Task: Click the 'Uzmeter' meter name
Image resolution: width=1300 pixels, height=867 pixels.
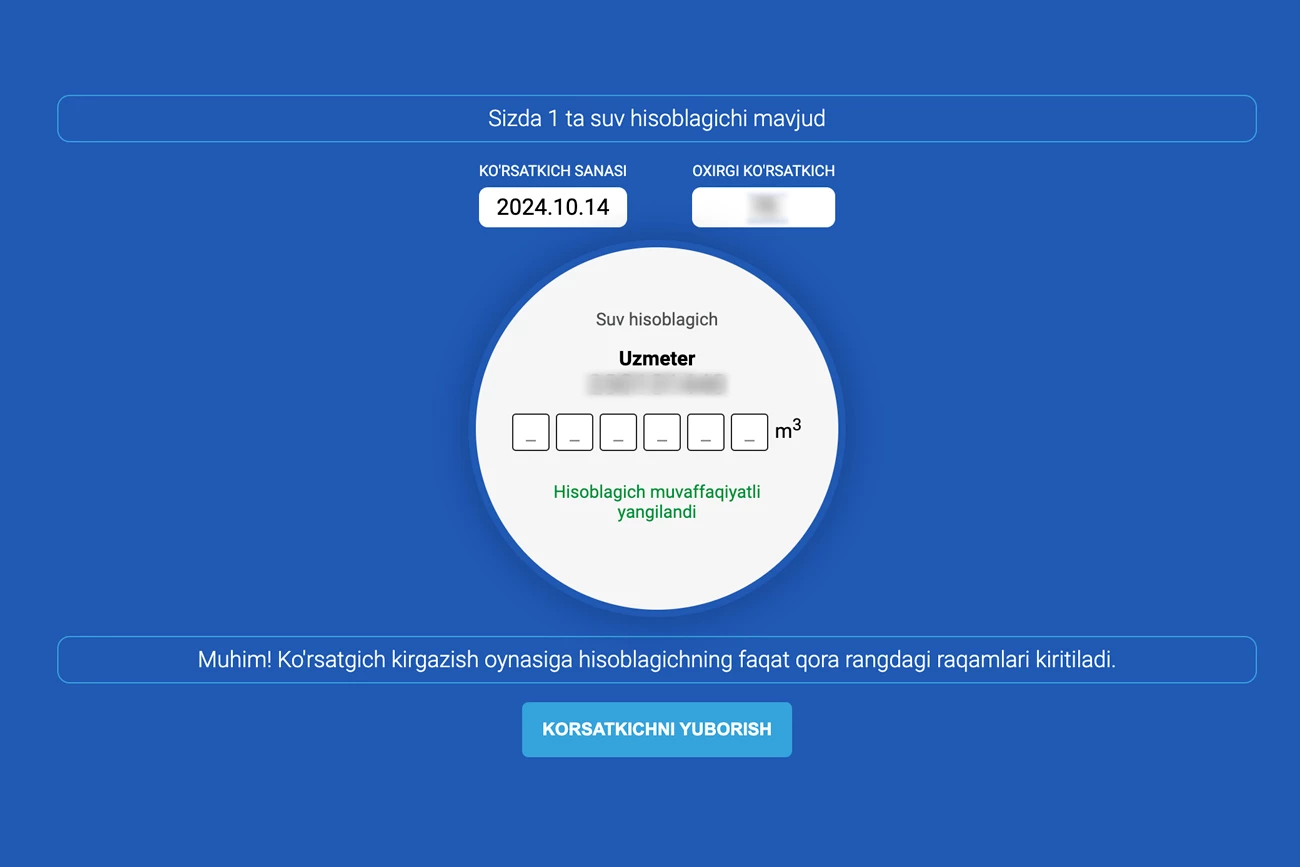Action: pyautogui.click(x=657, y=358)
